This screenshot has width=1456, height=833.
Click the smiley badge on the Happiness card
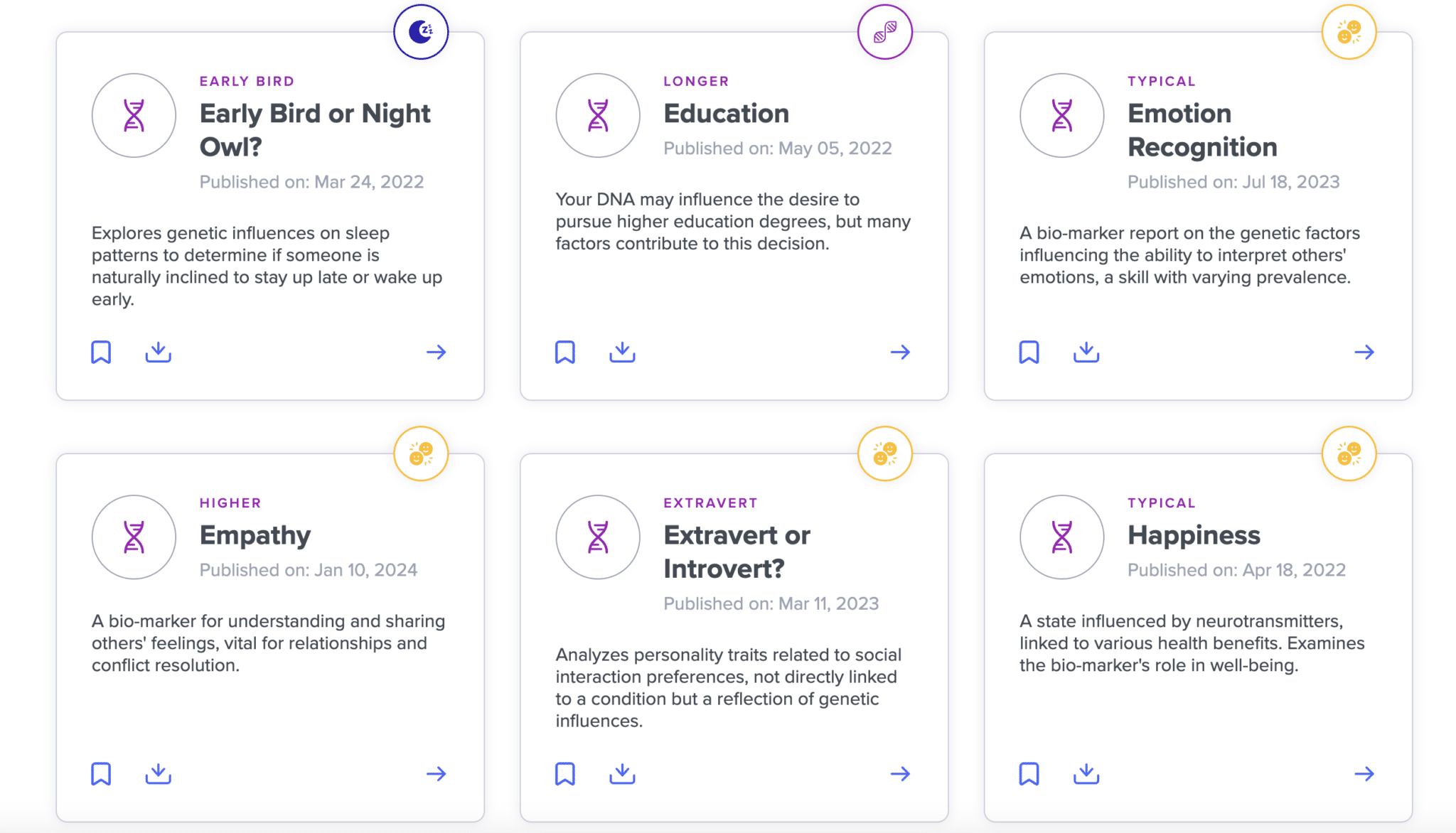1348,454
